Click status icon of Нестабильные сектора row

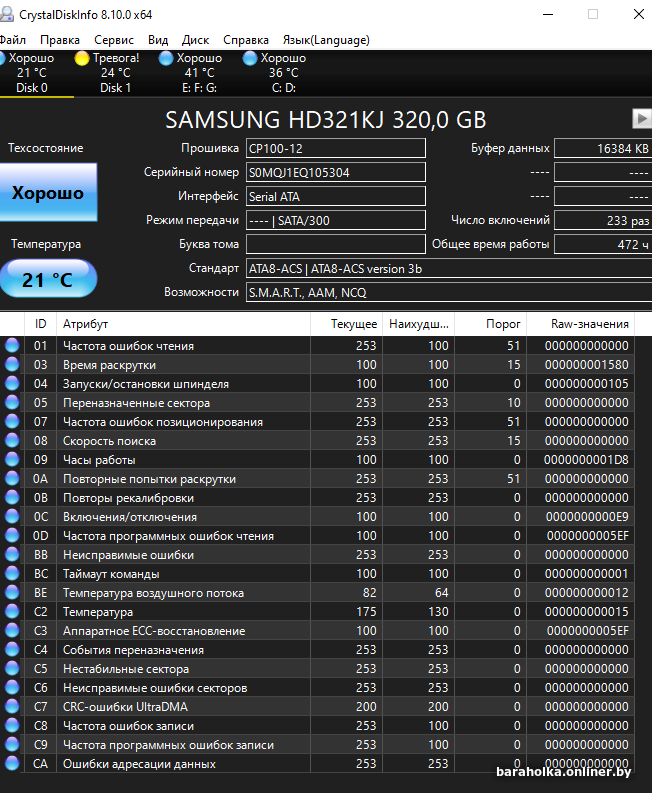coord(12,668)
